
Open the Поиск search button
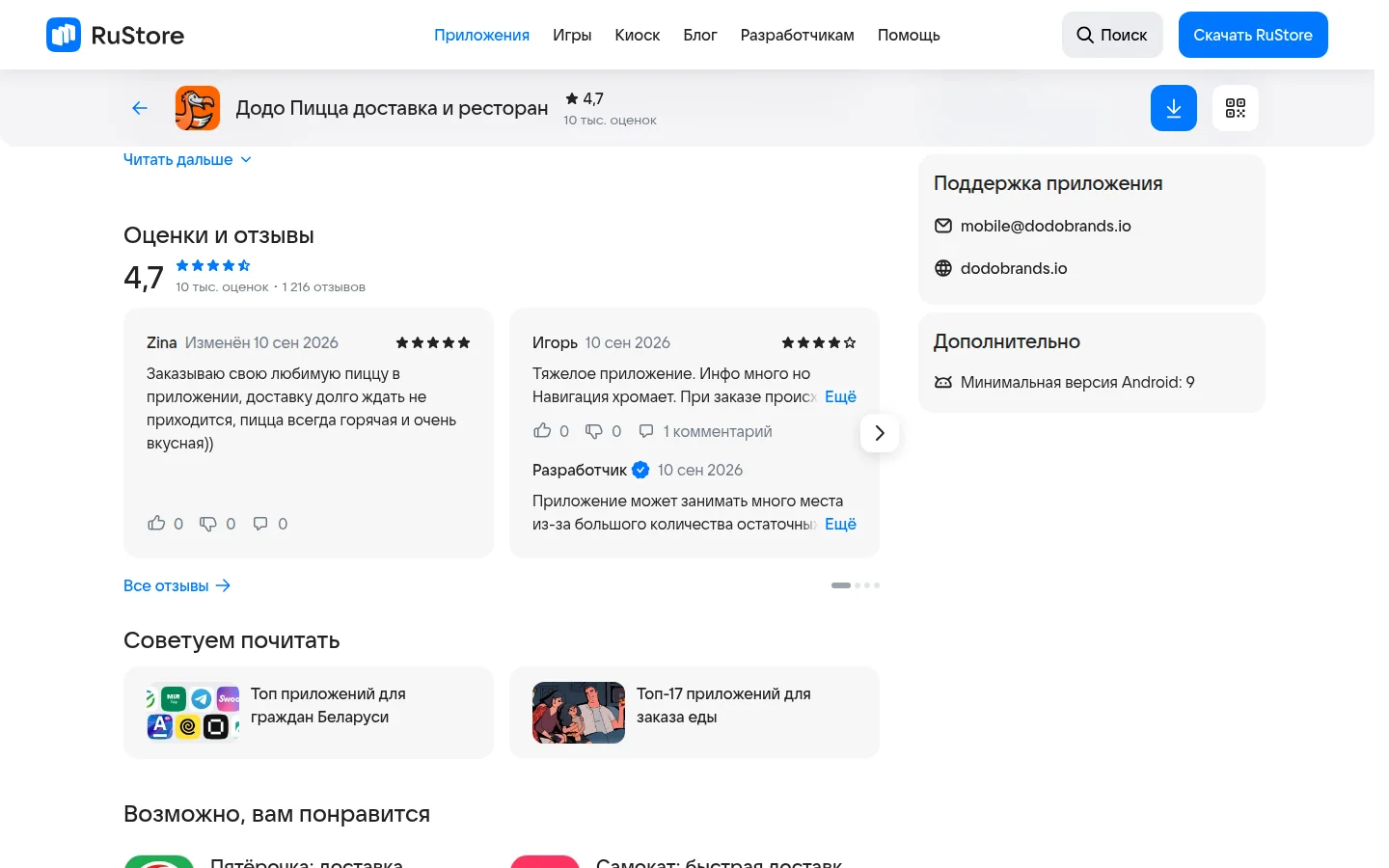[1112, 35]
